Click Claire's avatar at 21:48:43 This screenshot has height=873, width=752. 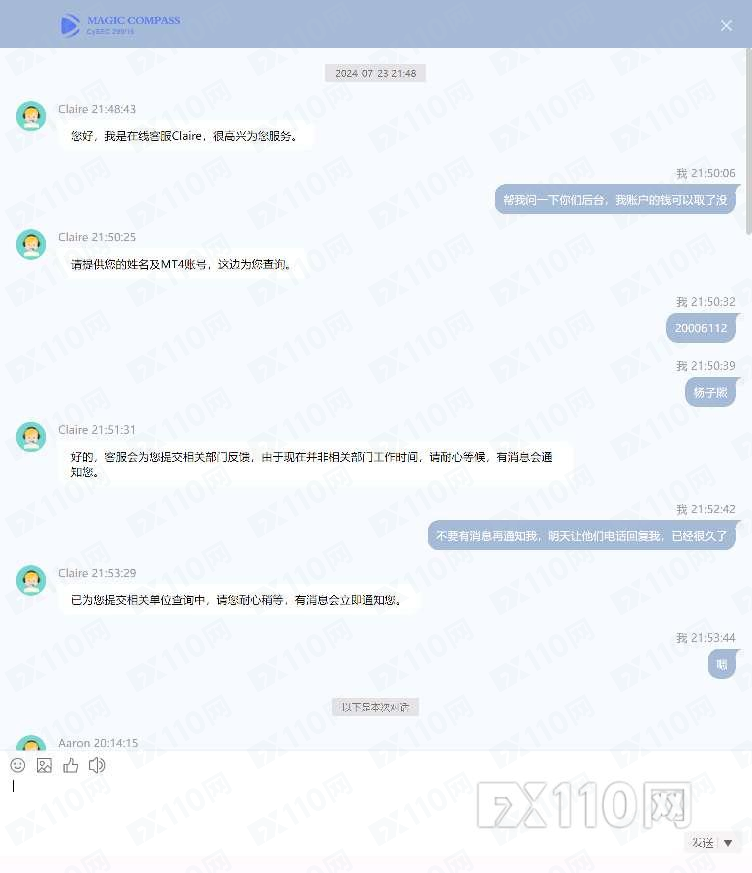click(x=31, y=116)
